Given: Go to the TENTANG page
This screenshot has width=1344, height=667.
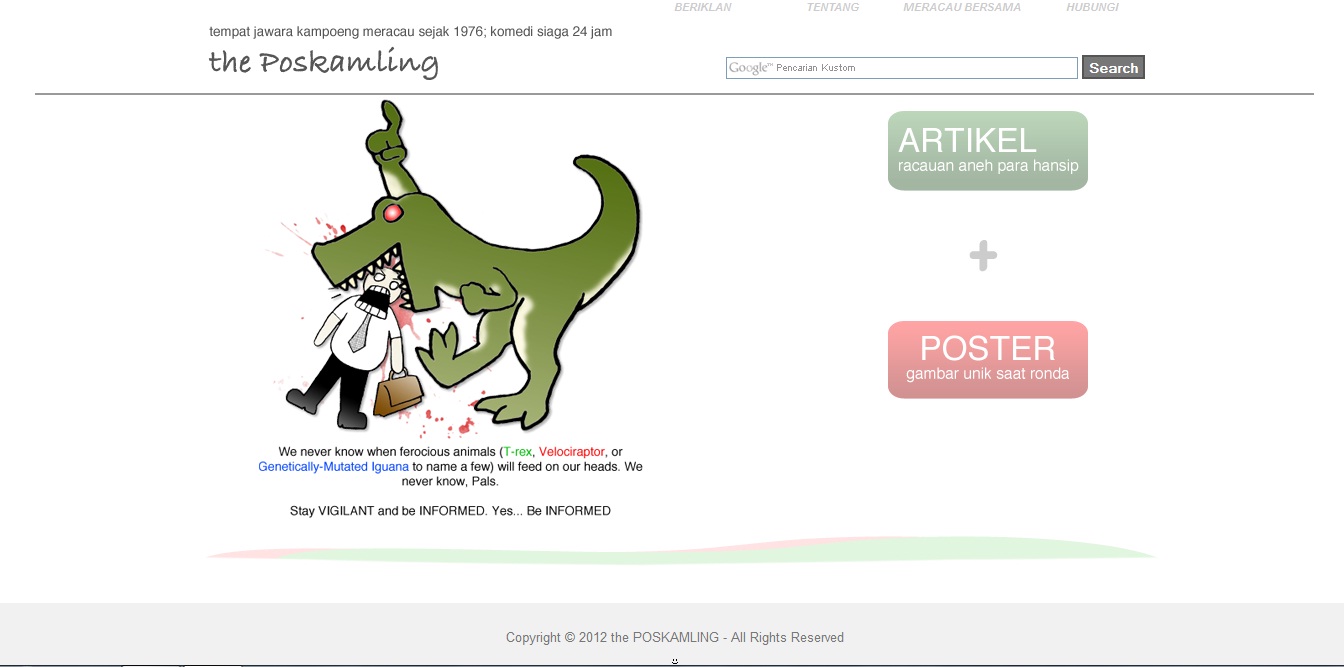Looking at the screenshot, I should pyautogui.click(x=832, y=7).
